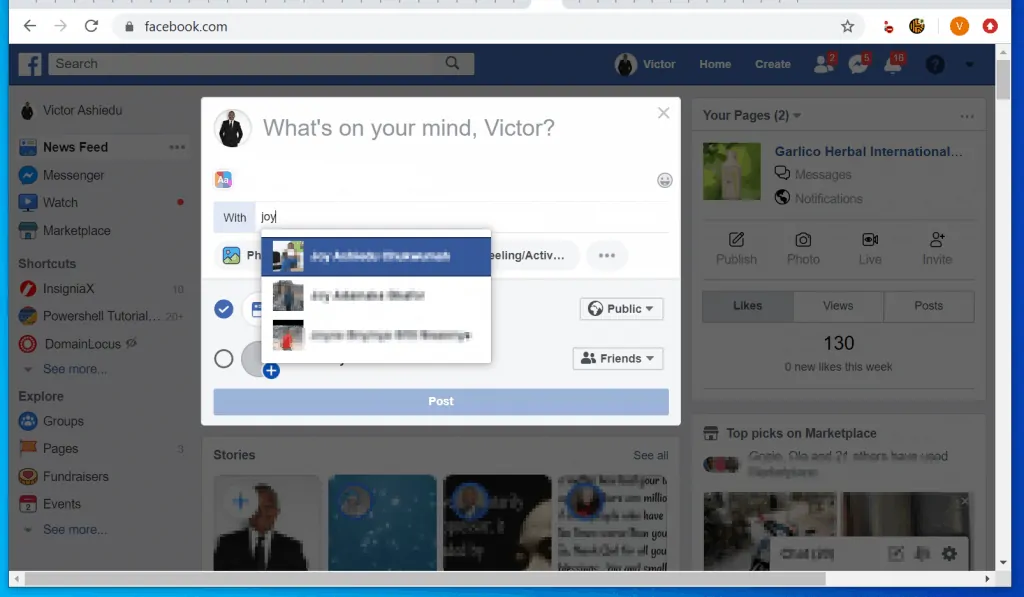Close the post composer dialog
The width and height of the screenshot is (1024, 597).
(x=664, y=113)
